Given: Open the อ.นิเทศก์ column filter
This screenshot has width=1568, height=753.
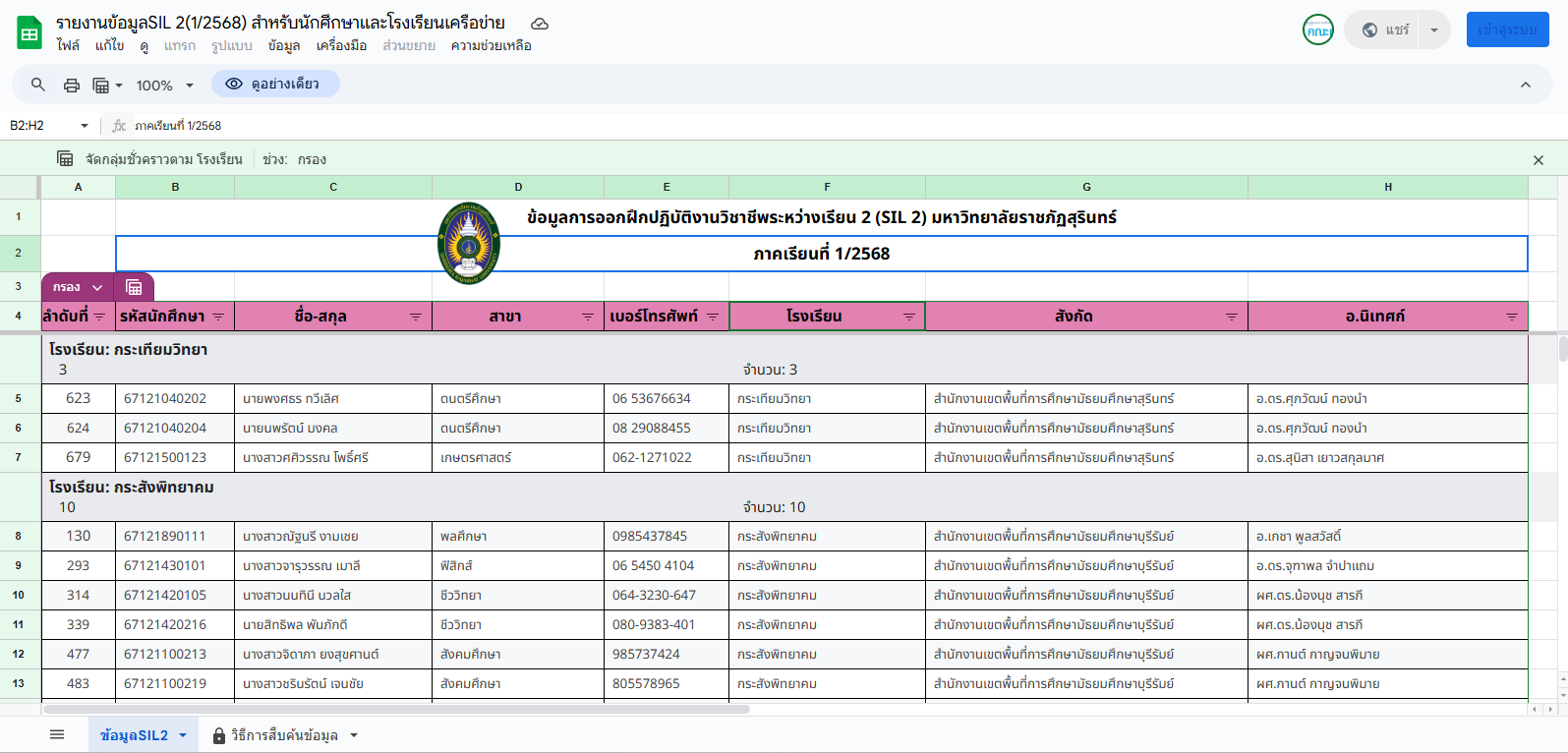Looking at the screenshot, I should pyautogui.click(x=1512, y=317).
